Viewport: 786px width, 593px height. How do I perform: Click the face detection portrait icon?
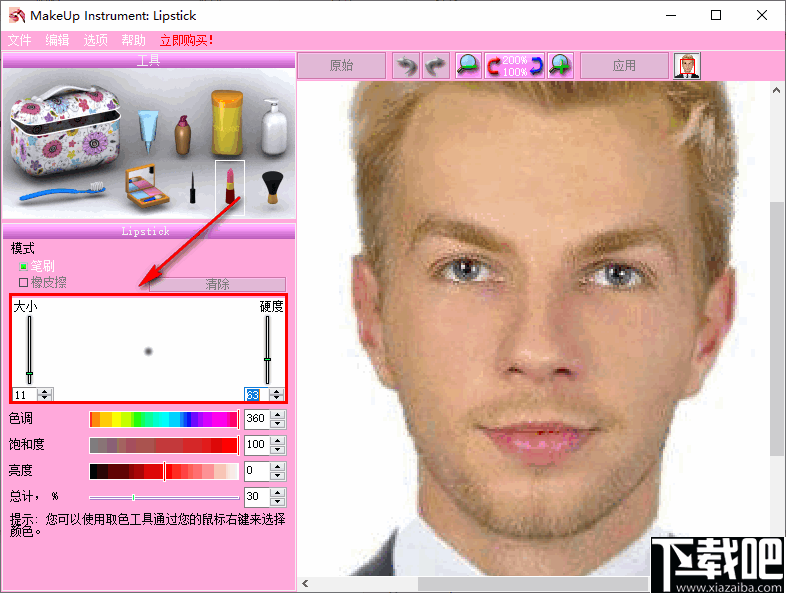click(687, 66)
